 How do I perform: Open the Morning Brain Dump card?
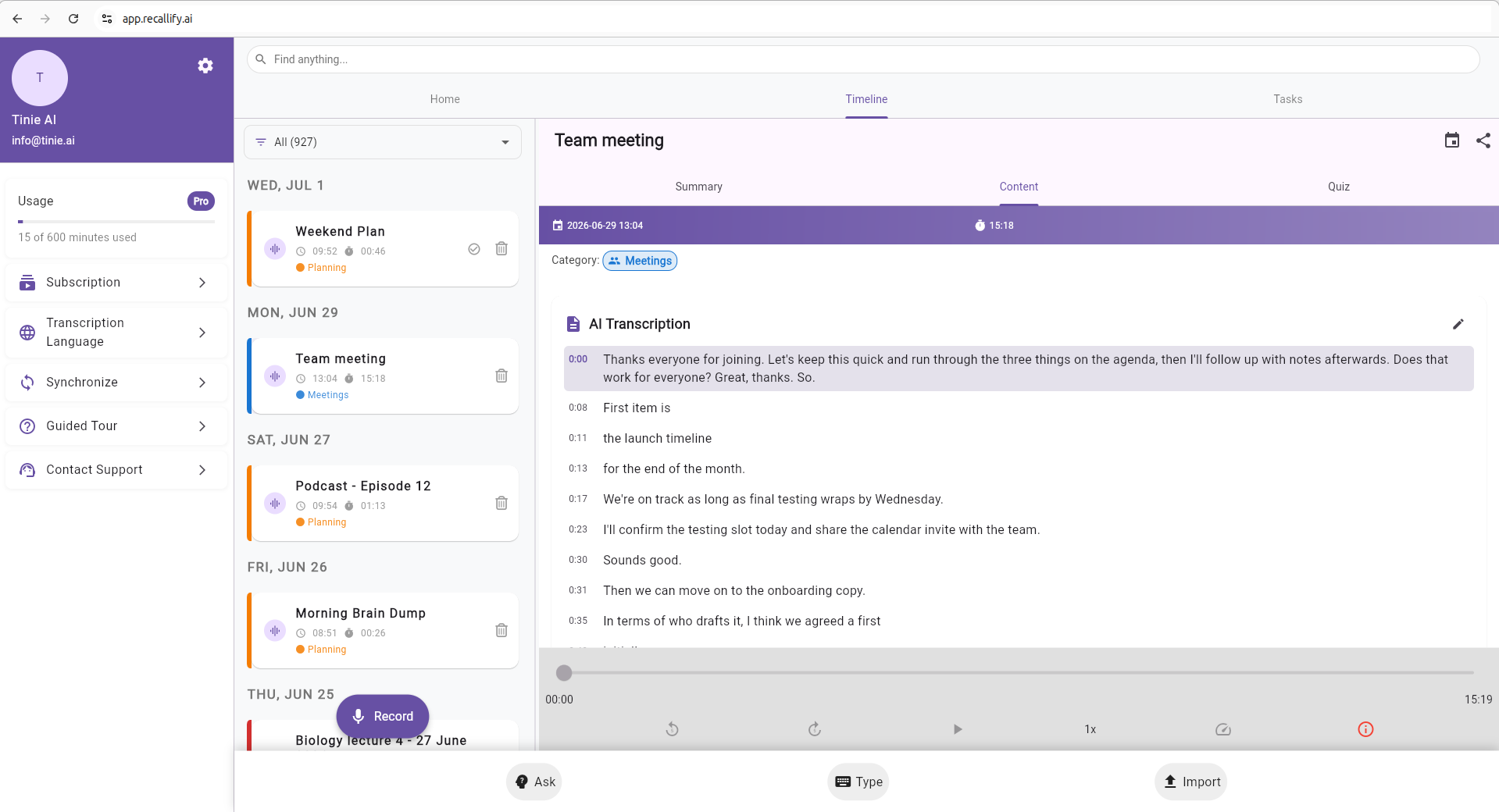click(x=383, y=631)
